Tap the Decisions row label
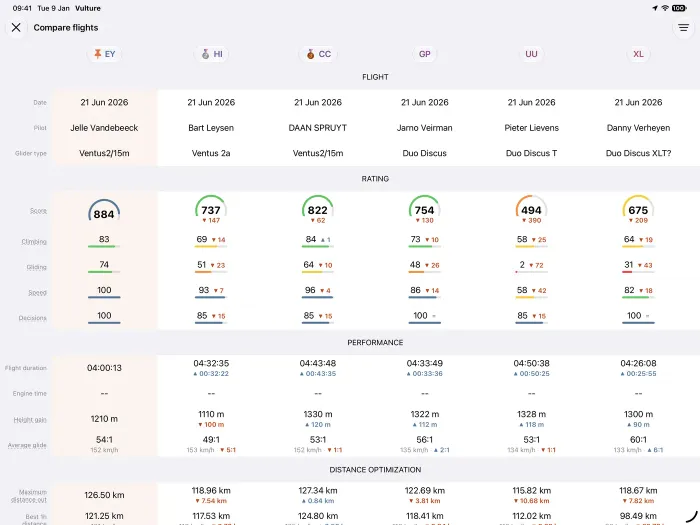700x525 pixels. 33,318
